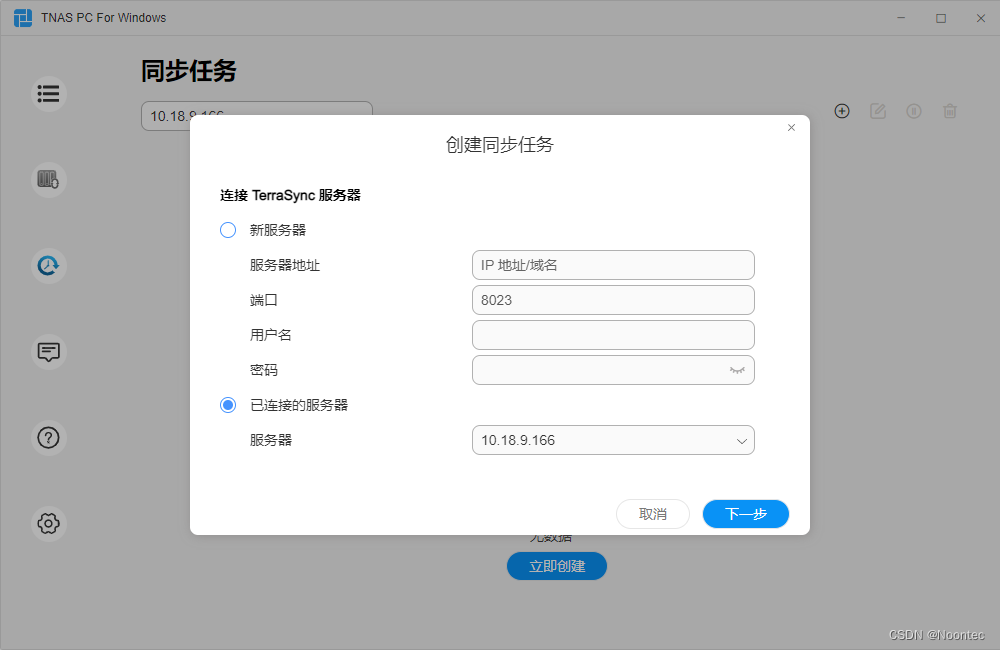This screenshot has height=650, width=1000.
Task: Select the 新服务器 radio button
Action: click(228, 230)
